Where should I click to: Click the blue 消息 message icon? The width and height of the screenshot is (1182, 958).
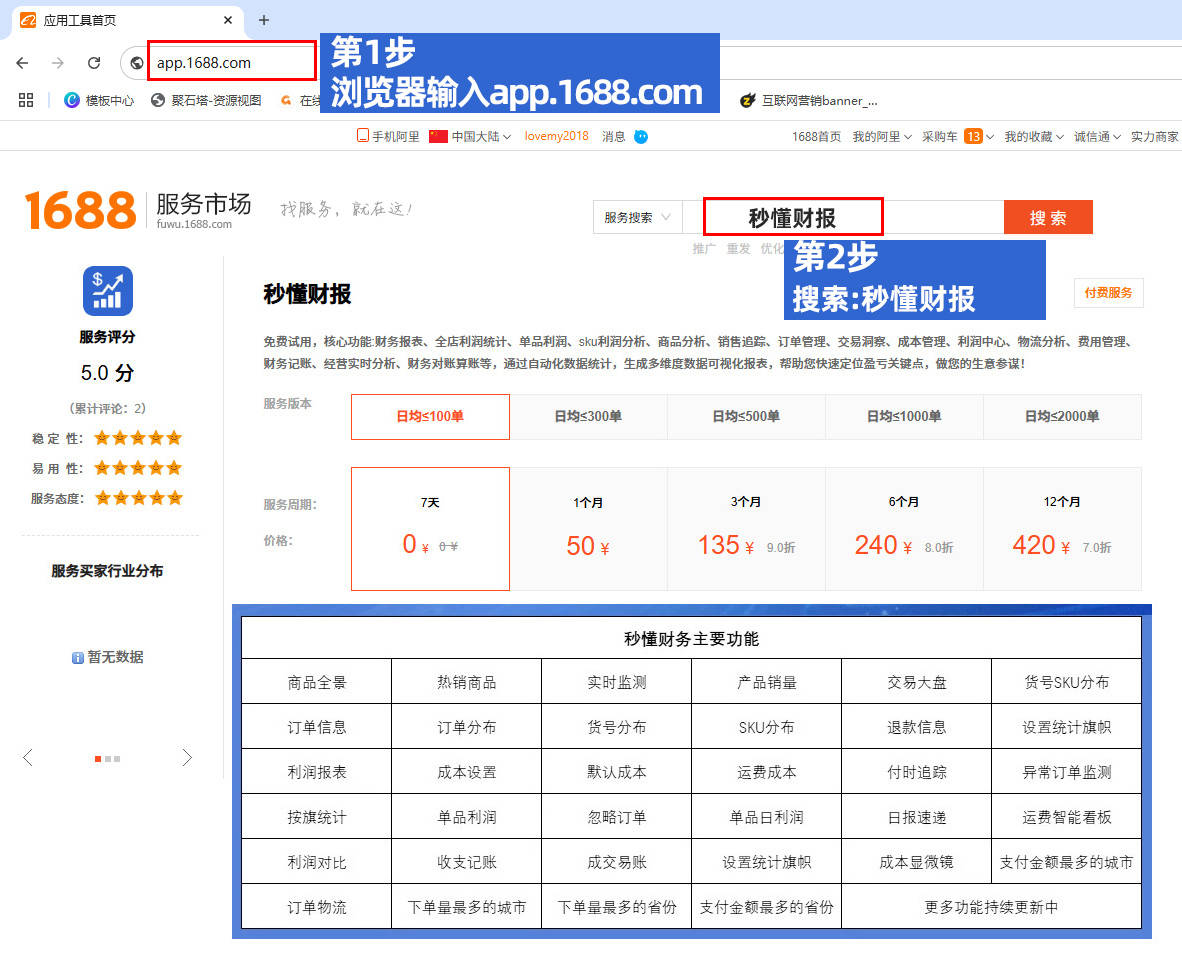click(x=641, y=136)
